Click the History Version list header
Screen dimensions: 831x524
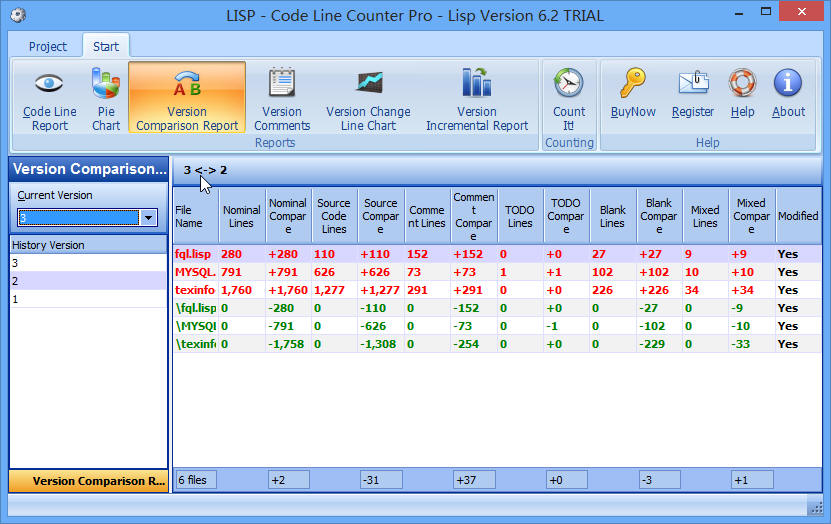(88, 245)
